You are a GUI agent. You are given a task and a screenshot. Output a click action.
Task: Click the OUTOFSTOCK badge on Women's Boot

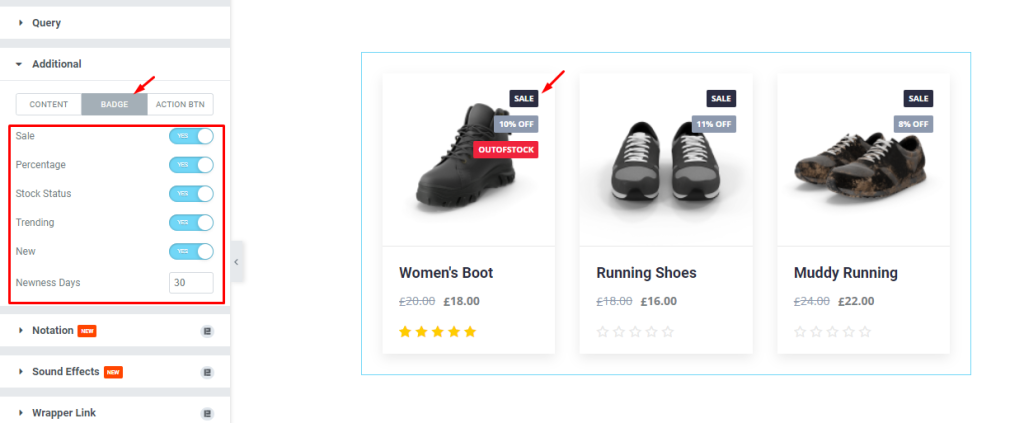pyautogui.click(x=505, y=149)
